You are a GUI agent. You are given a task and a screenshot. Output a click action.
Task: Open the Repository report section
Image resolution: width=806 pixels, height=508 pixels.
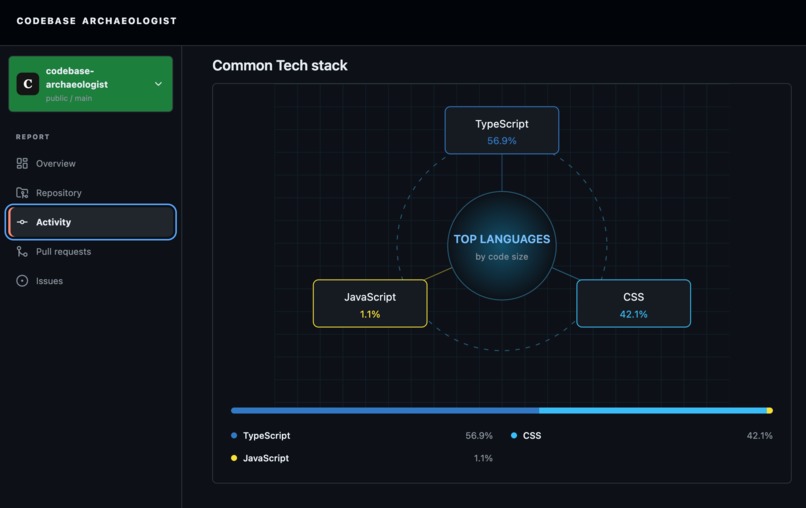click(x=90, y=193)
